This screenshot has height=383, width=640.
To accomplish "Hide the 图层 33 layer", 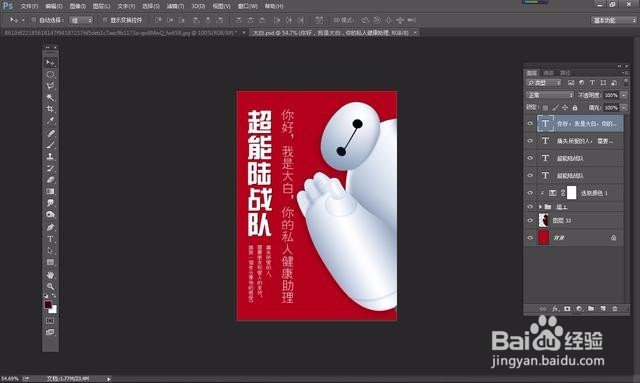I will coord(530,220).
